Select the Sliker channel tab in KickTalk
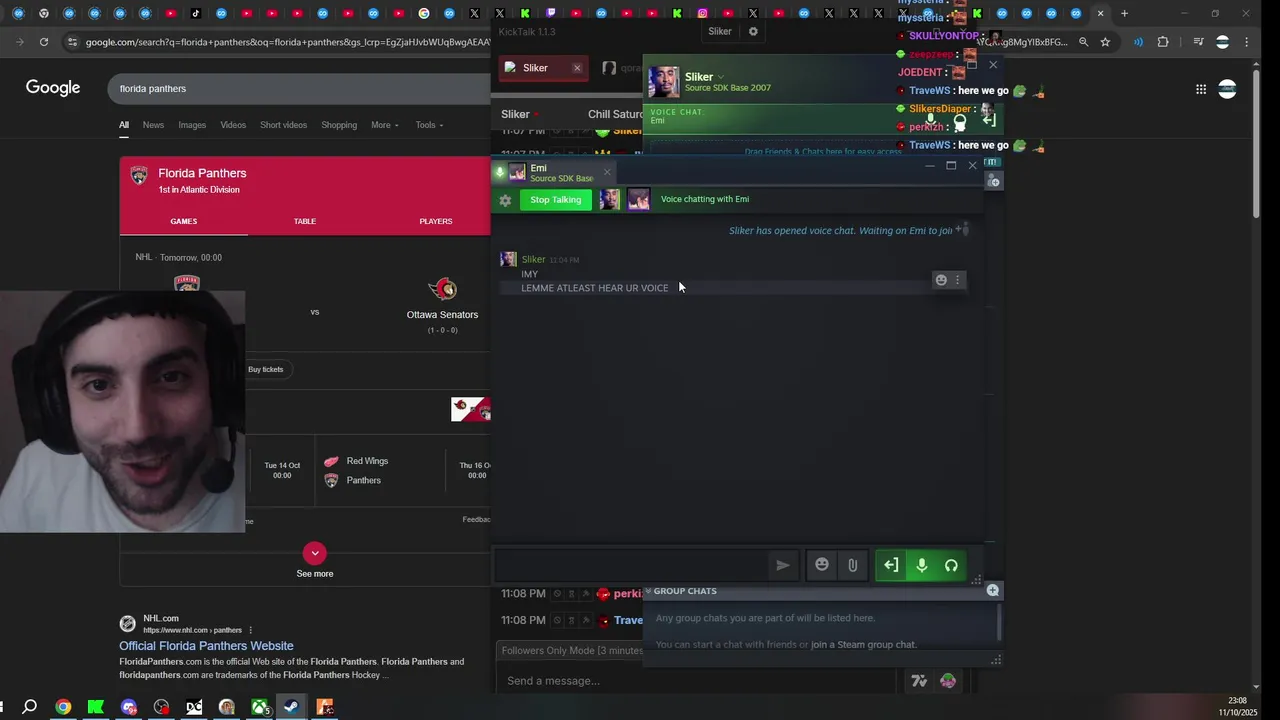Viewport: 1280px width, 720px height. tap(543, 68)
